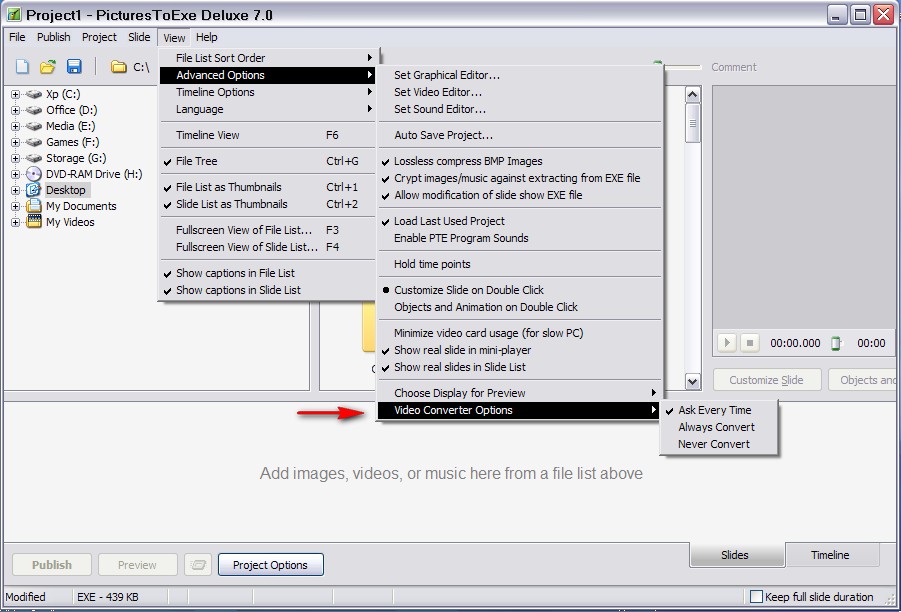The width and height of the screenshot is (901, 612).
Task: Click the green marker icon beside 00:00.000
Action: pos(836,343)
